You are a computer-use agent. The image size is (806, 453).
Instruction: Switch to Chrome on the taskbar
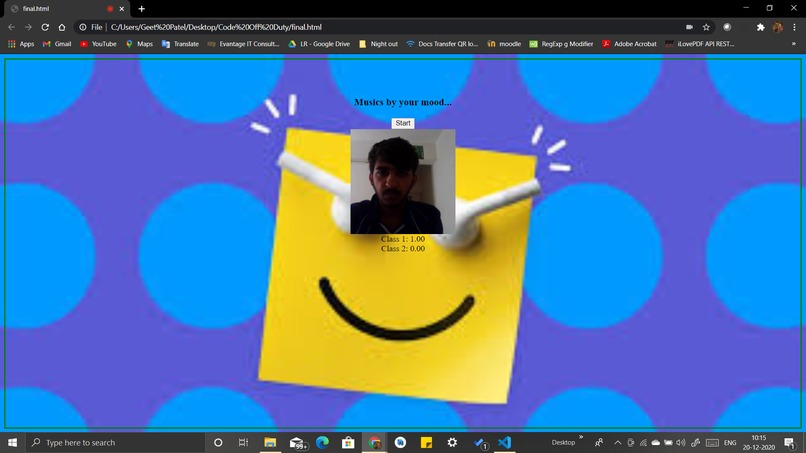click(374, 443)
